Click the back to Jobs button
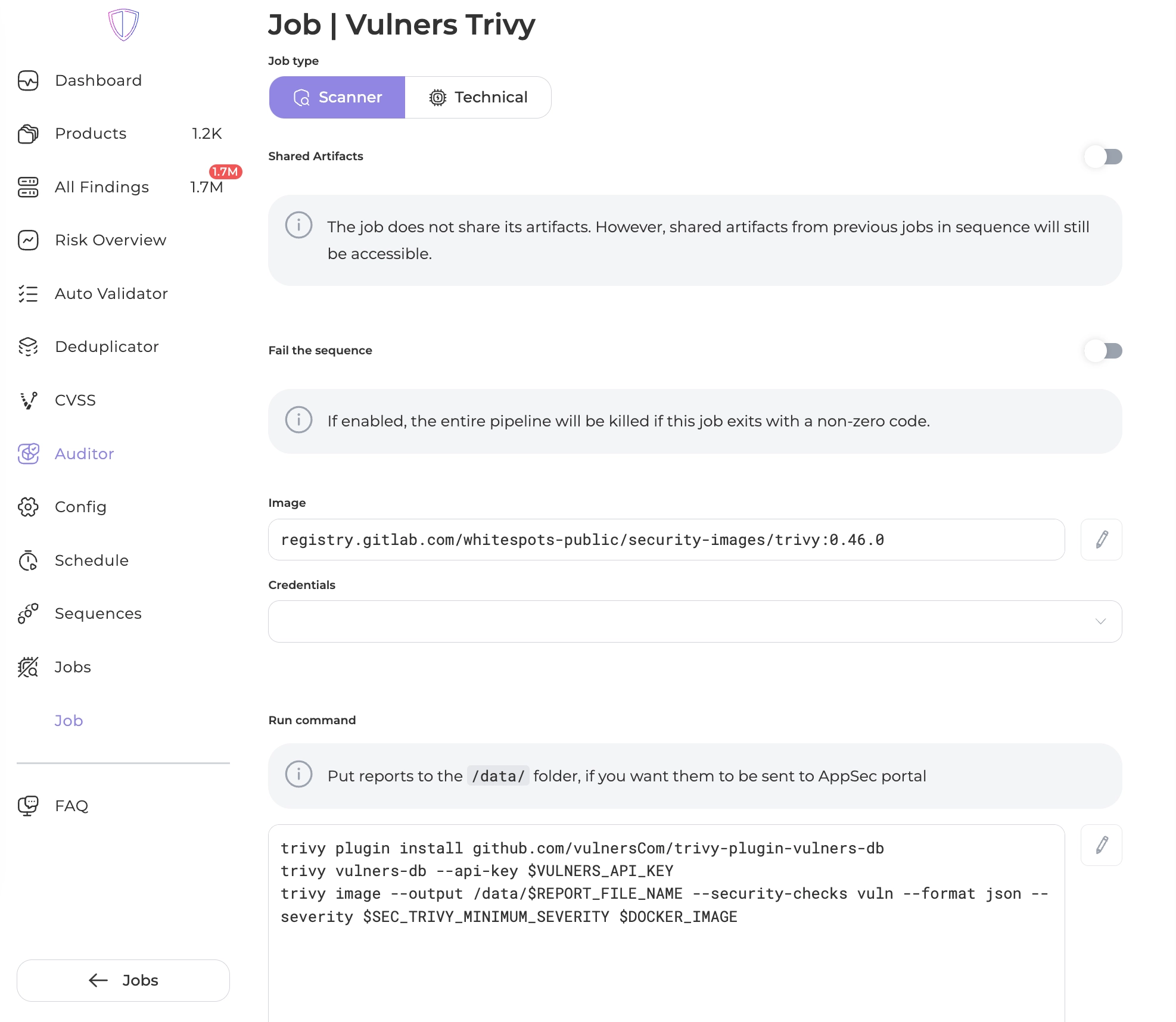This screenshot has width=1176, height=1022. point(123,980)
